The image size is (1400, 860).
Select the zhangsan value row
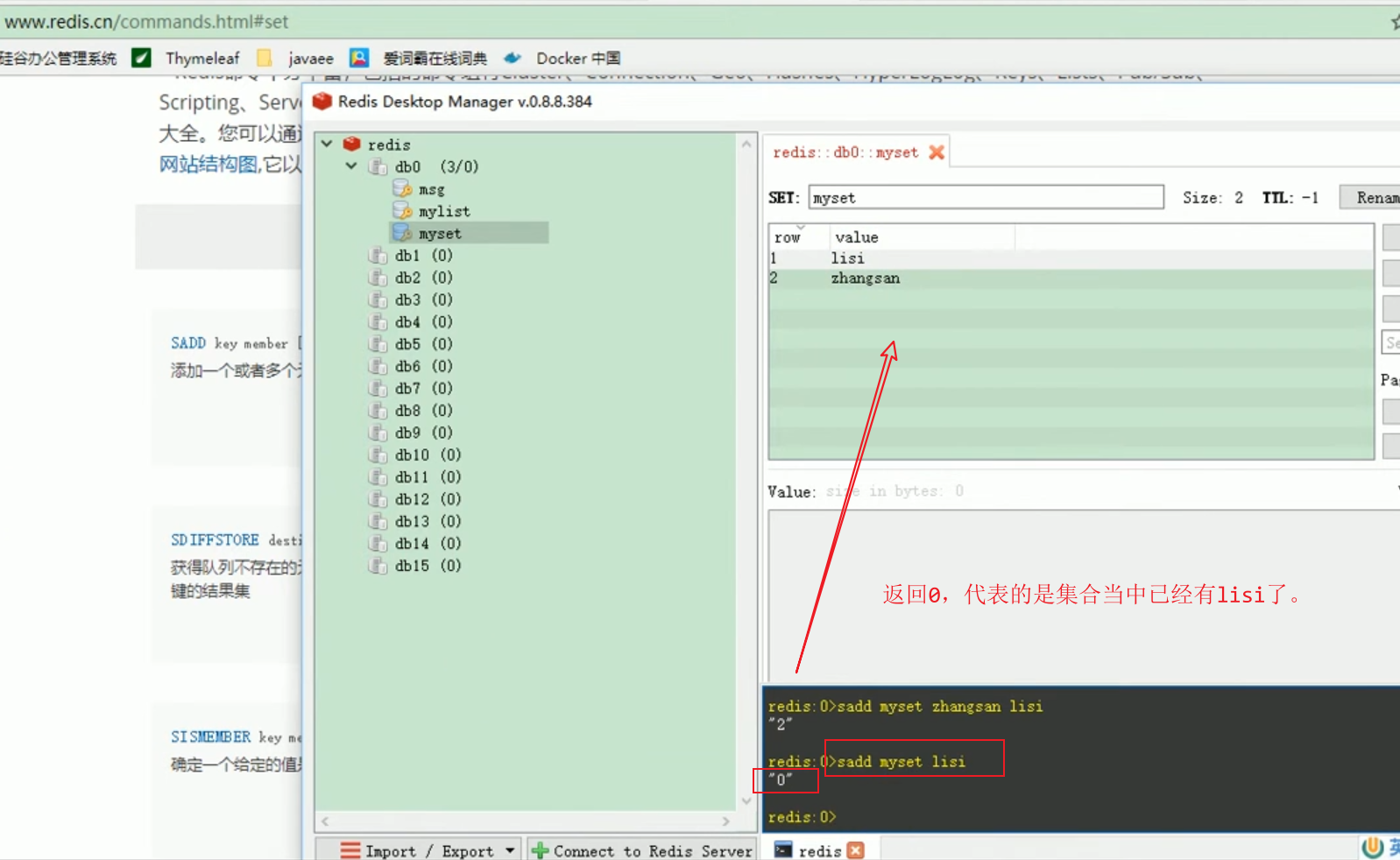point(1071,278)
